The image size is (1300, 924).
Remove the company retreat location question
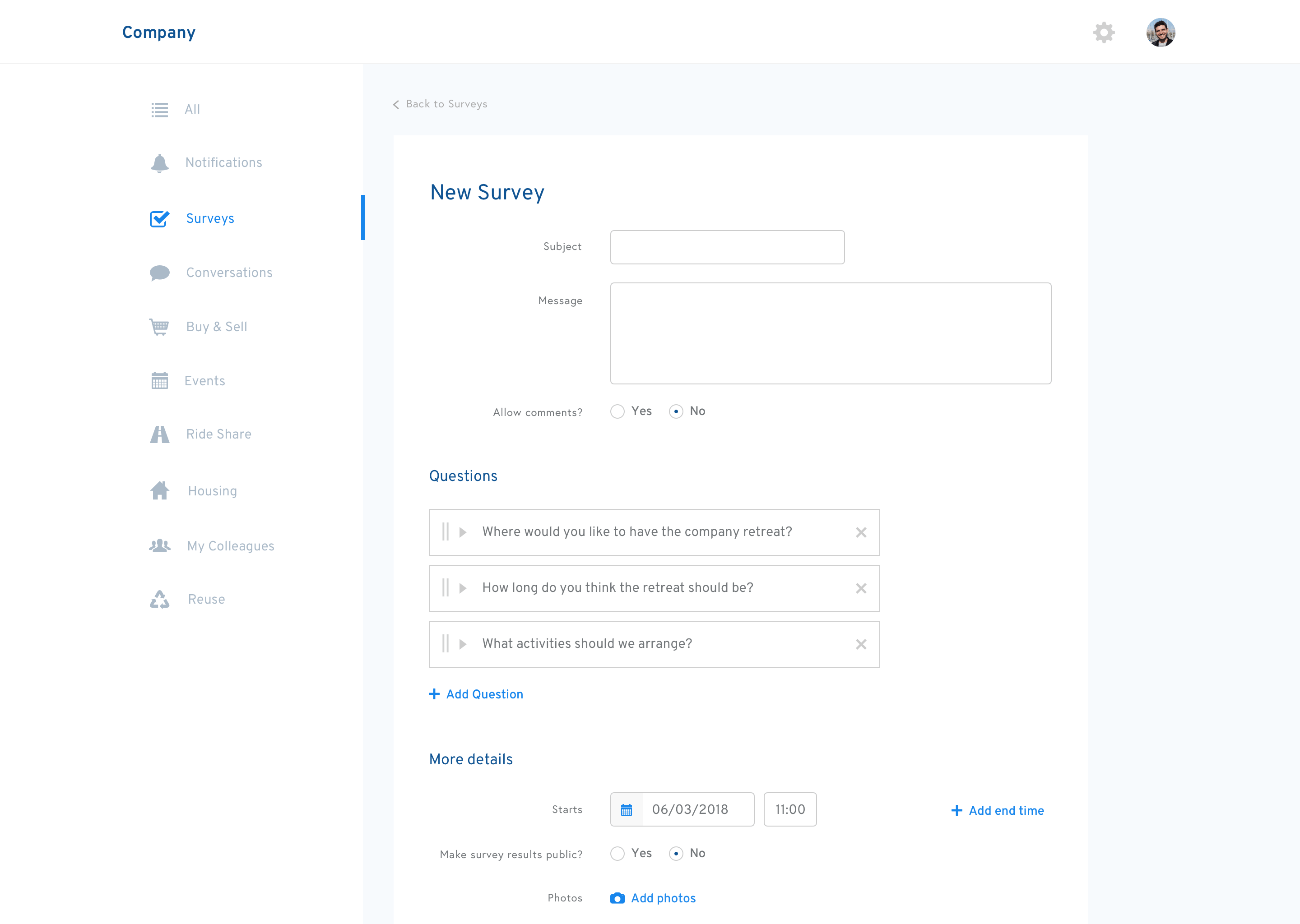click(x=861, y=532)
